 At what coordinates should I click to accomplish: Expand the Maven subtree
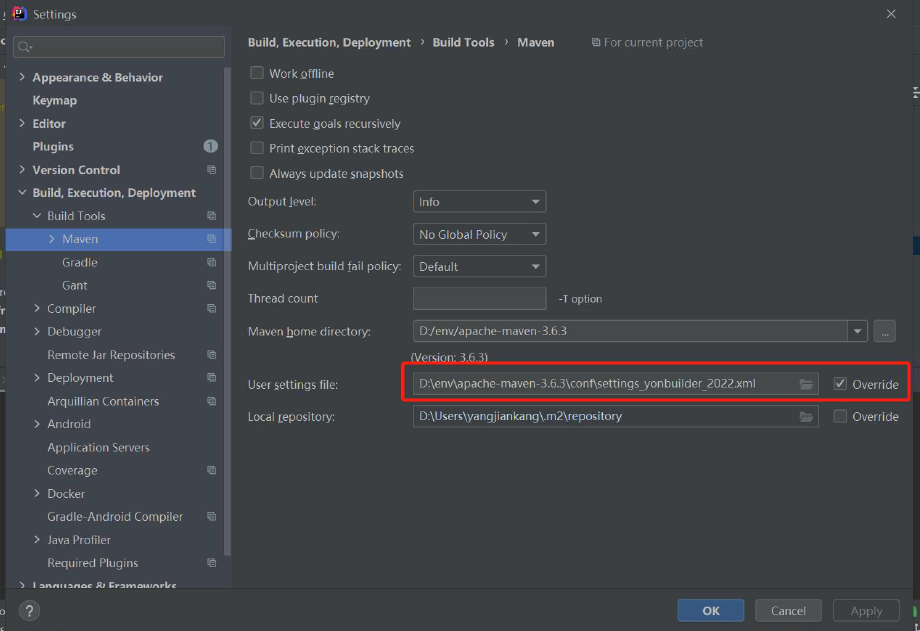(x=52, y=239)
